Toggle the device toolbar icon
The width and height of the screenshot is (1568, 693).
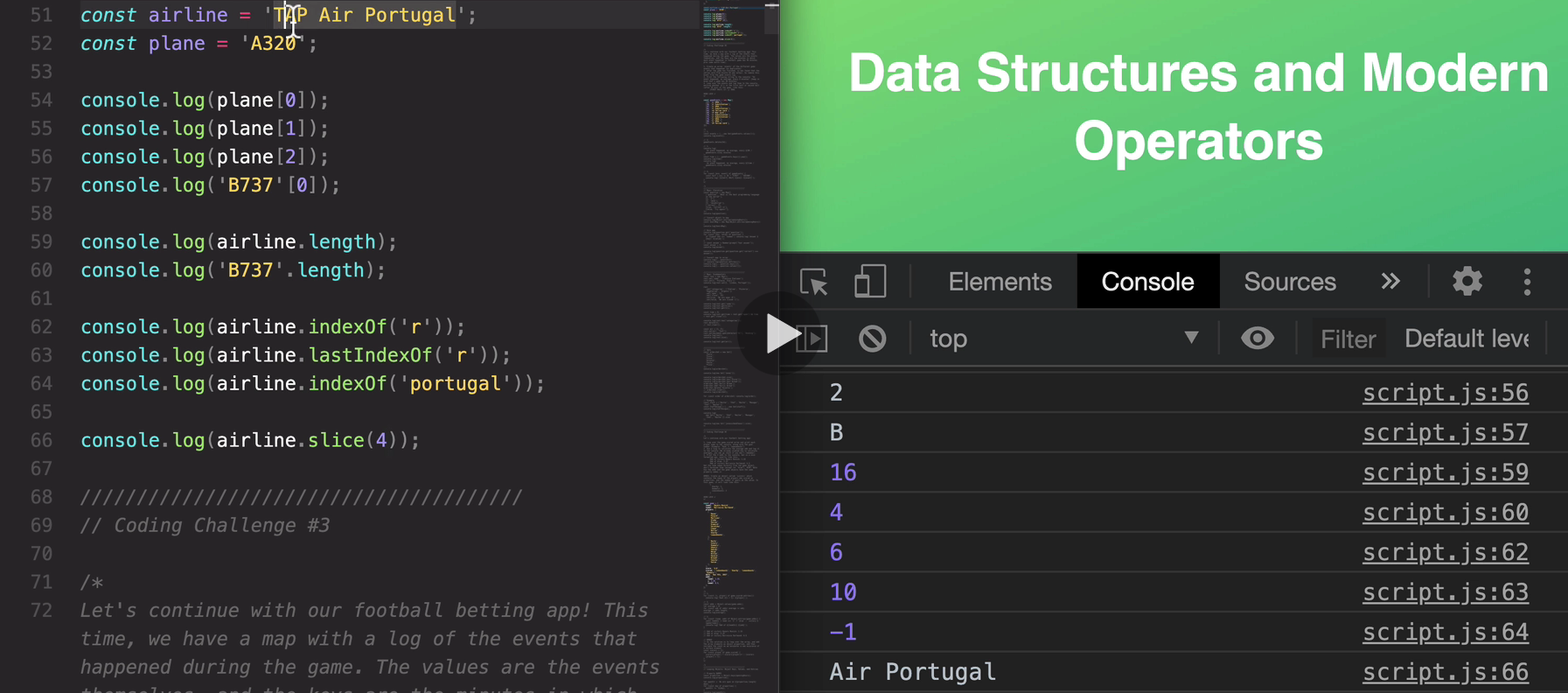pyautogui.click(x=869, y=282)
